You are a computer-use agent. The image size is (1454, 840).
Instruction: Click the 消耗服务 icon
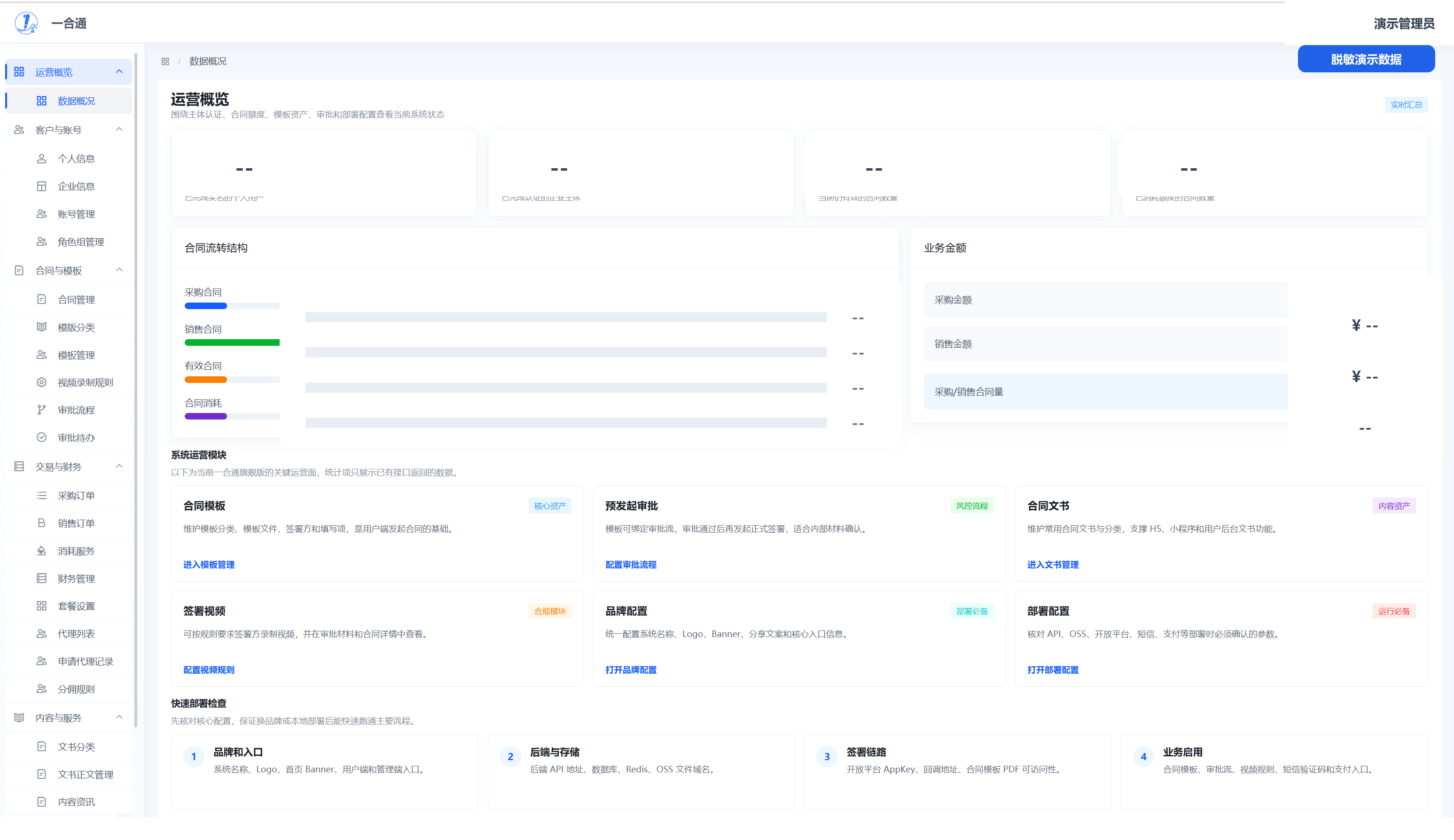coord(41,551)
